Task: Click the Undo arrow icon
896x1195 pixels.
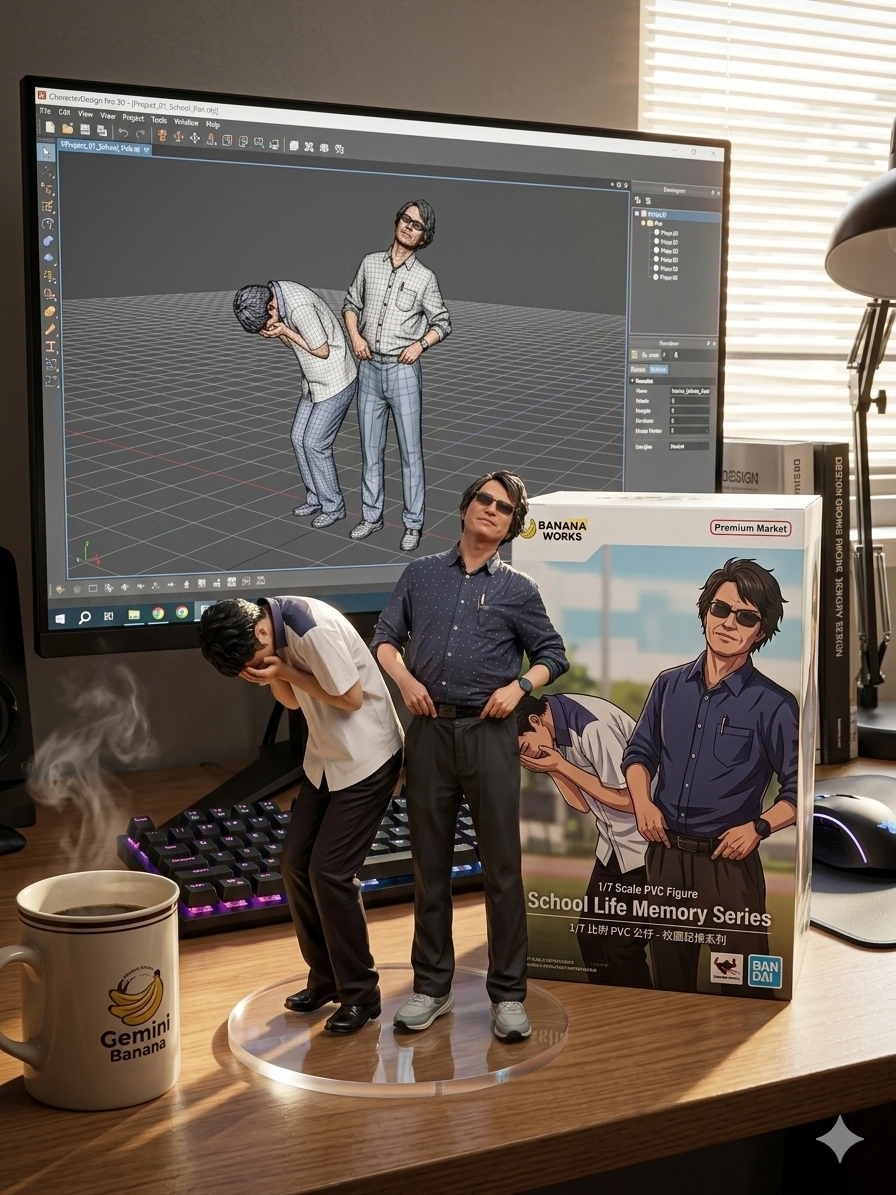Action: [123, 132]
